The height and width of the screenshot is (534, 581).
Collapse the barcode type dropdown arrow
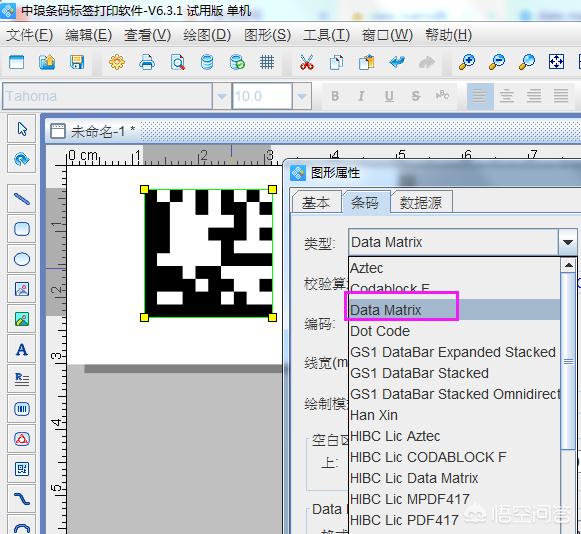click(568, 242)
